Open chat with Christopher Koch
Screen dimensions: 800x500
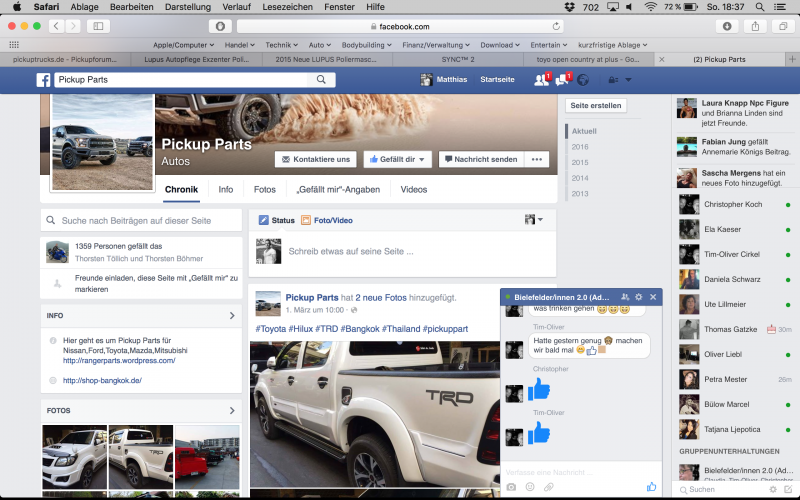pos(735,204)
